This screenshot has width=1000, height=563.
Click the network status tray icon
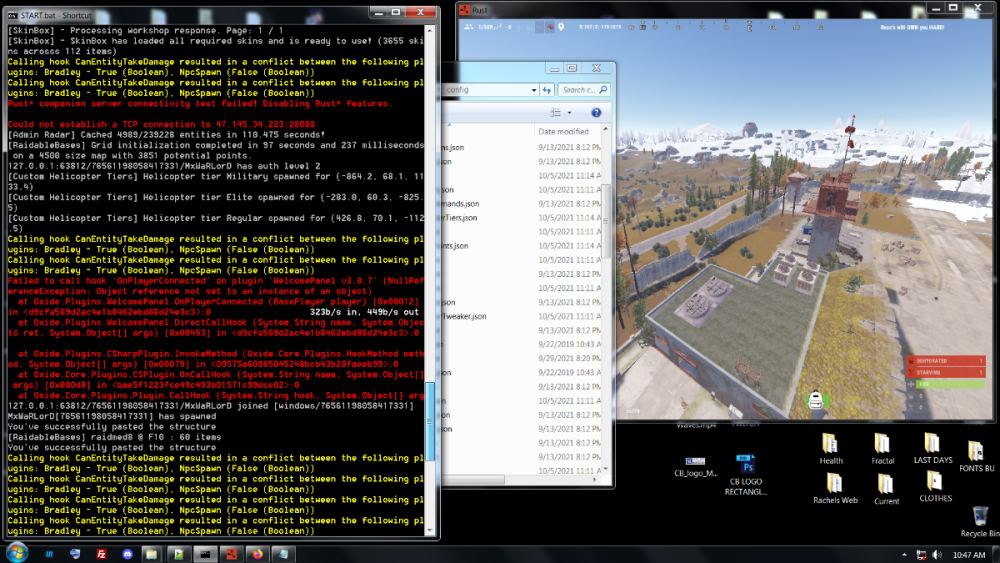(x=922, y=554)
